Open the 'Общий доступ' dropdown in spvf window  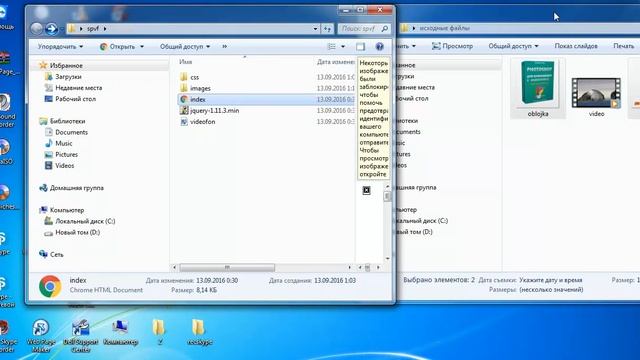(x=185, y=47)
